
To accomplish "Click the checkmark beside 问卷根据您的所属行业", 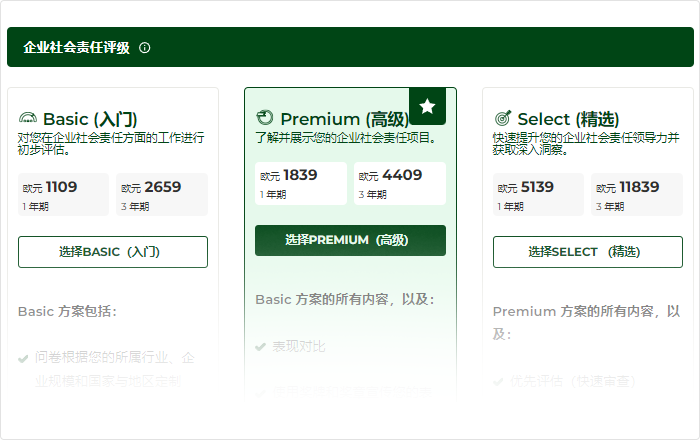I will point(24,357).
